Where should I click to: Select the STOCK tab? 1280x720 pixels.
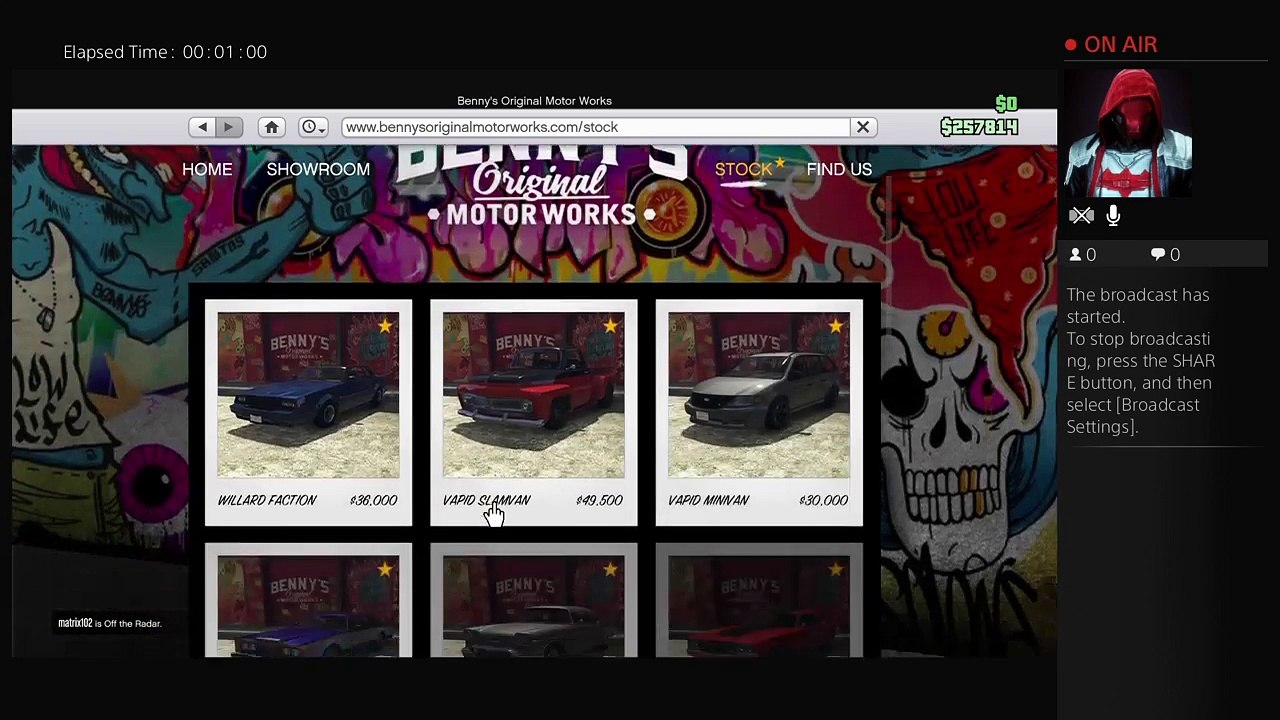[x=744, y=169]
